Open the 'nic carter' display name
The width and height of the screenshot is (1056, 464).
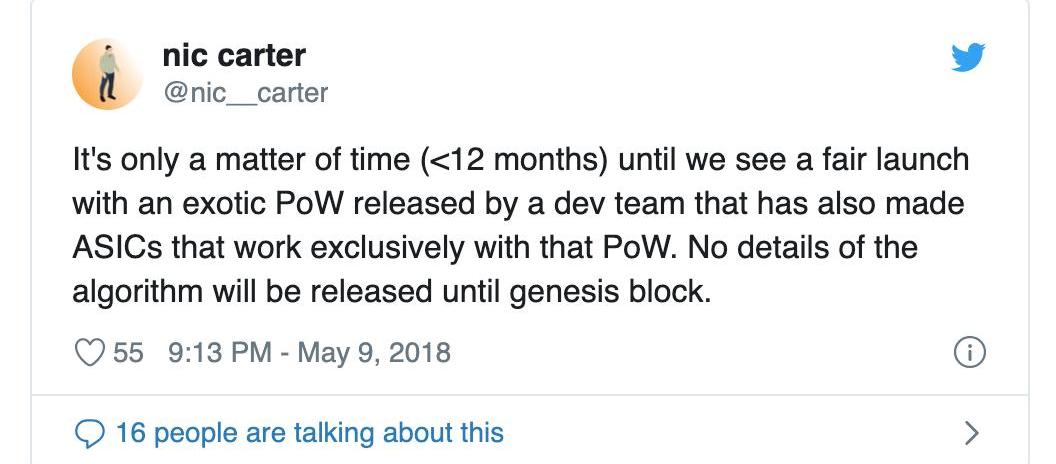[x=233, y=54]
